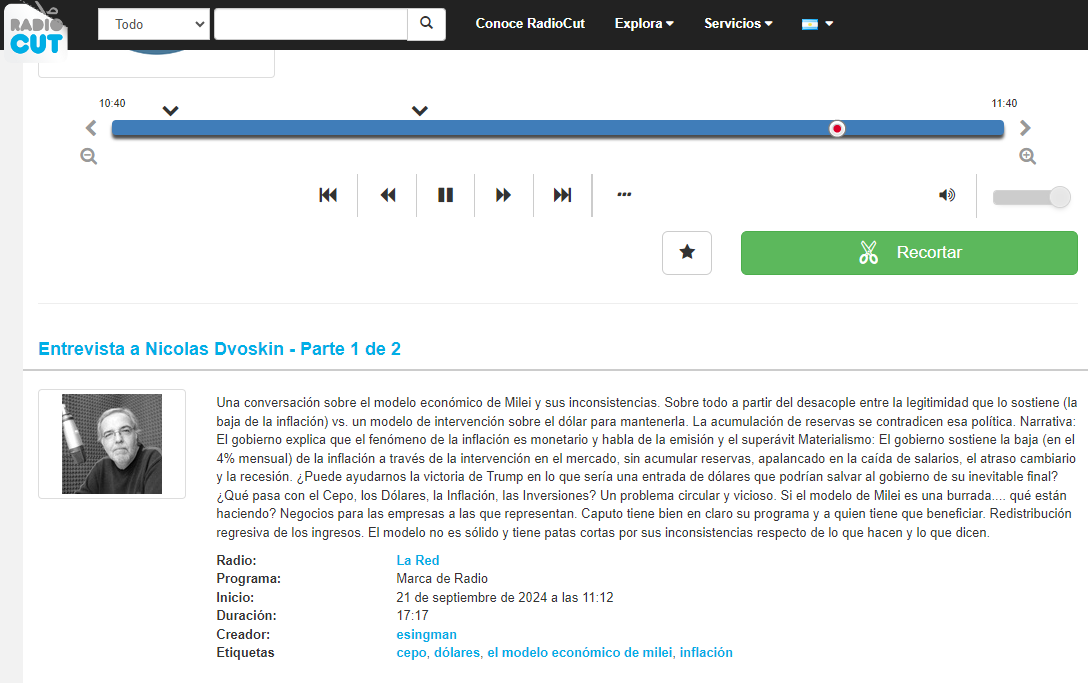Click the RadioCut logo
Screen dimensions: 1088x683
38,28
